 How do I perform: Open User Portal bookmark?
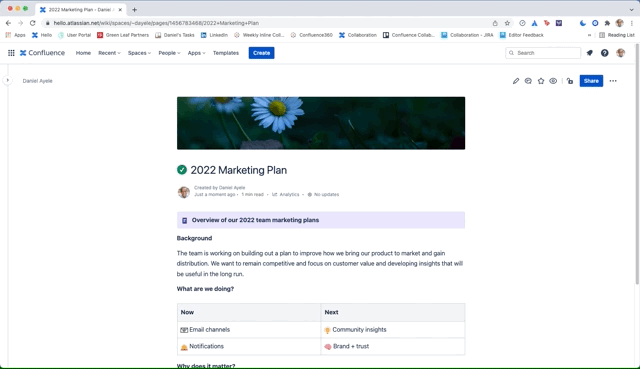tap(74, 35)
